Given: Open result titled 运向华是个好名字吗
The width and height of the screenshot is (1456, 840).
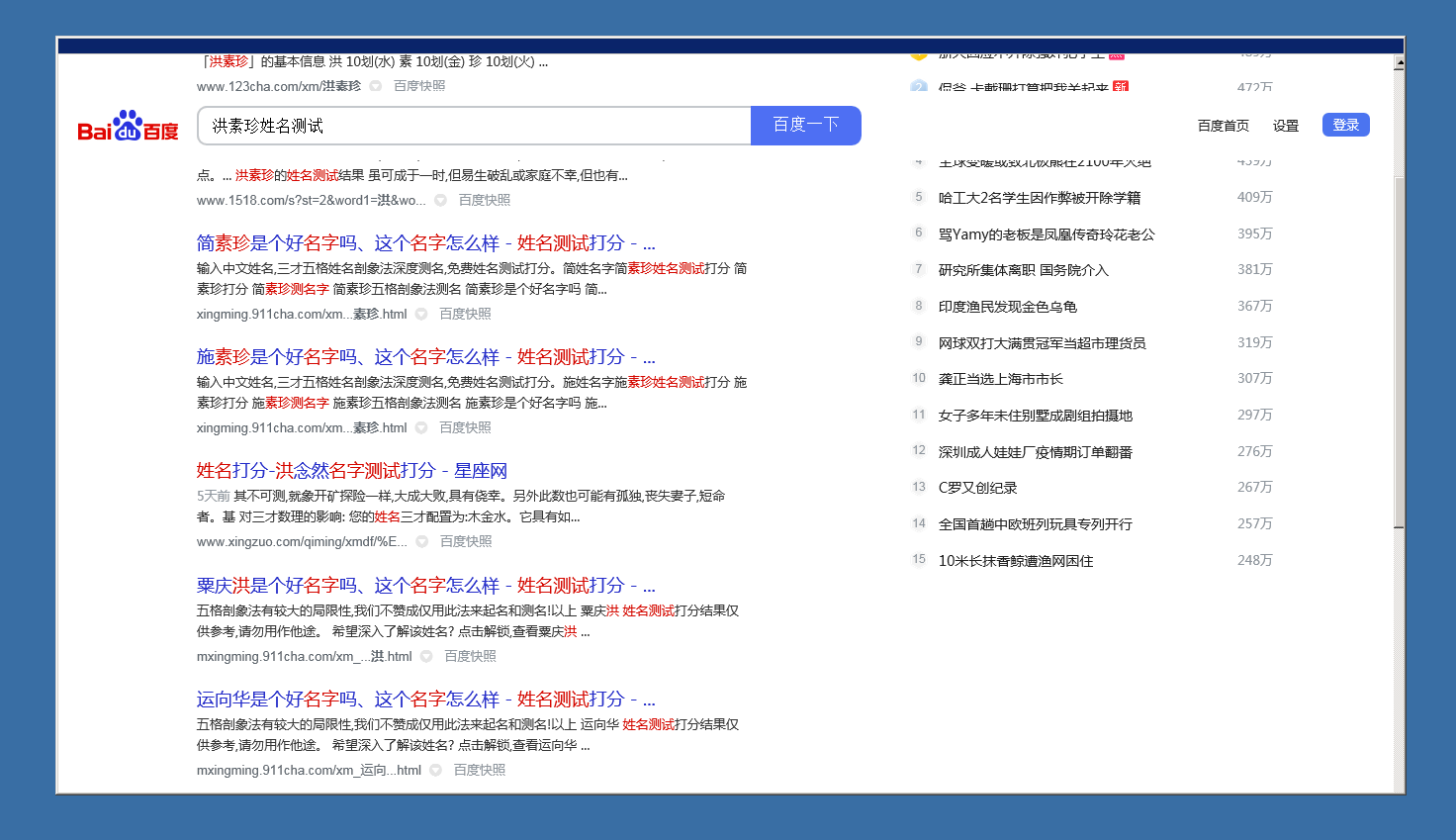Looking at the screenshot, I should (x=425, y=700).
